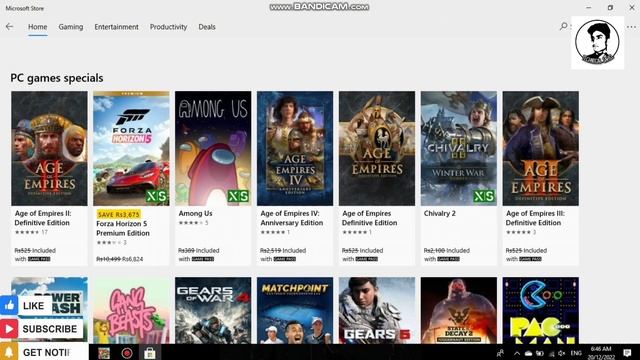Viewport: 640px width, 360px height.
Task: Click the Age of Empires II: Definitive Edition title
Action: pyautogui.click(x=43, y=218)
